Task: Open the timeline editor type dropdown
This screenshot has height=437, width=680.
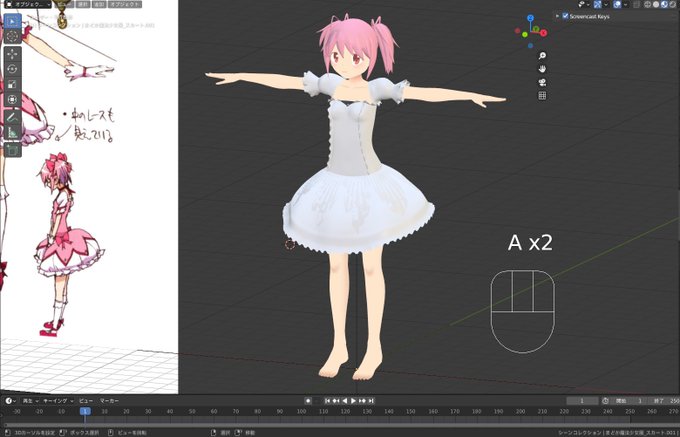Action: point(10,401)
